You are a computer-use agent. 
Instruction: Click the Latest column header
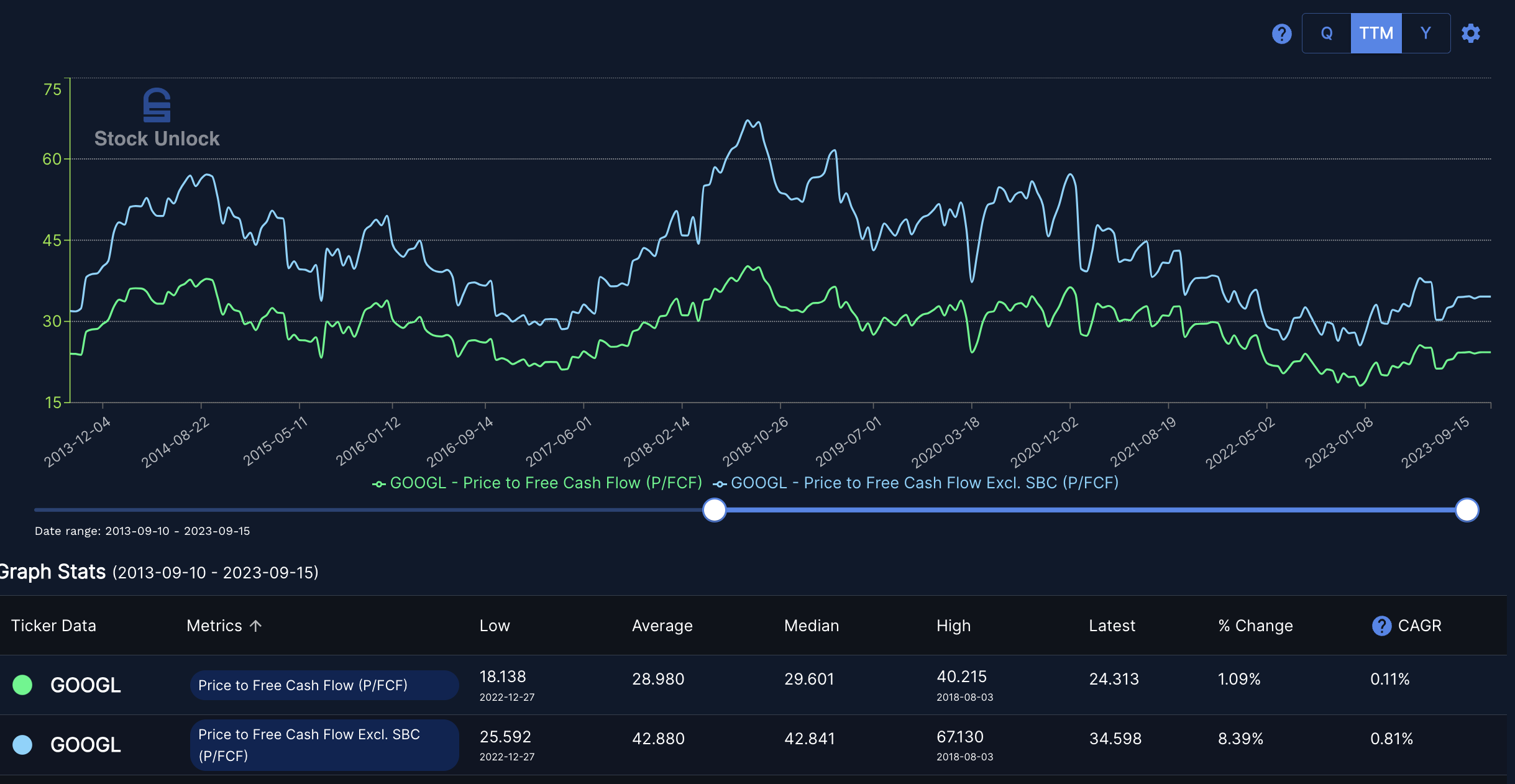pyautogui.click(x=1112, y=626)
